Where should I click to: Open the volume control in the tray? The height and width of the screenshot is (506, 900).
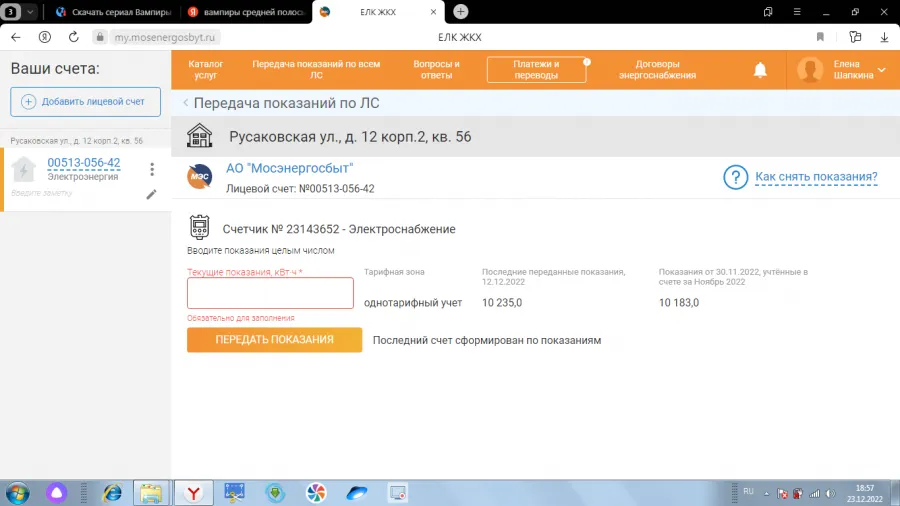tap(831, 493)
